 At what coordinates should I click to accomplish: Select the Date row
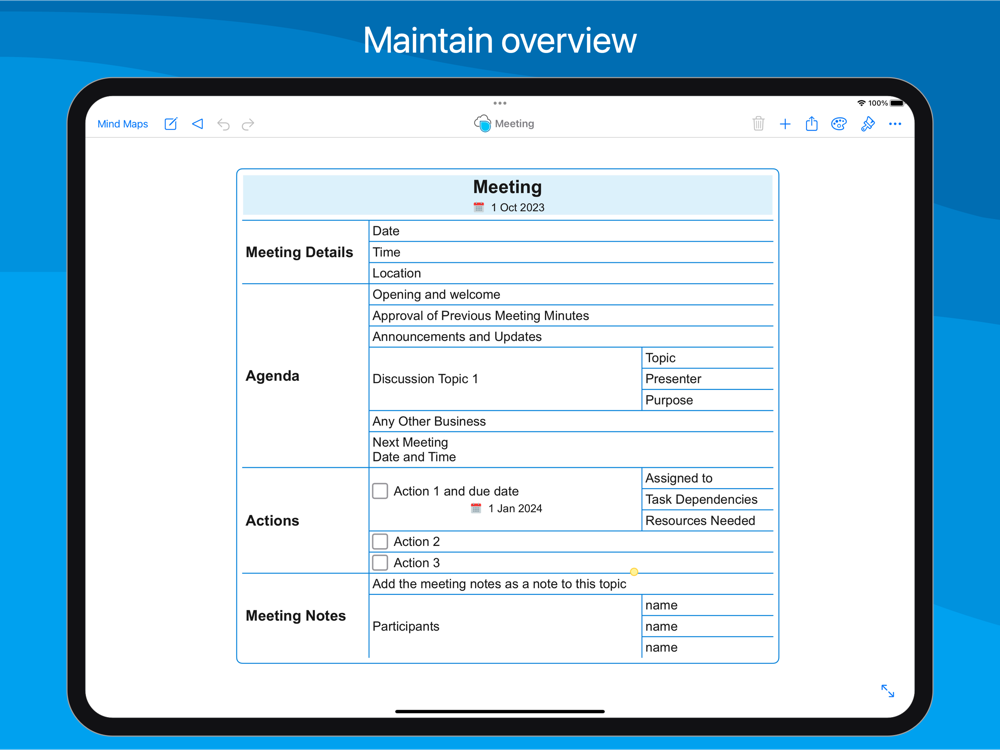(571, 231)
